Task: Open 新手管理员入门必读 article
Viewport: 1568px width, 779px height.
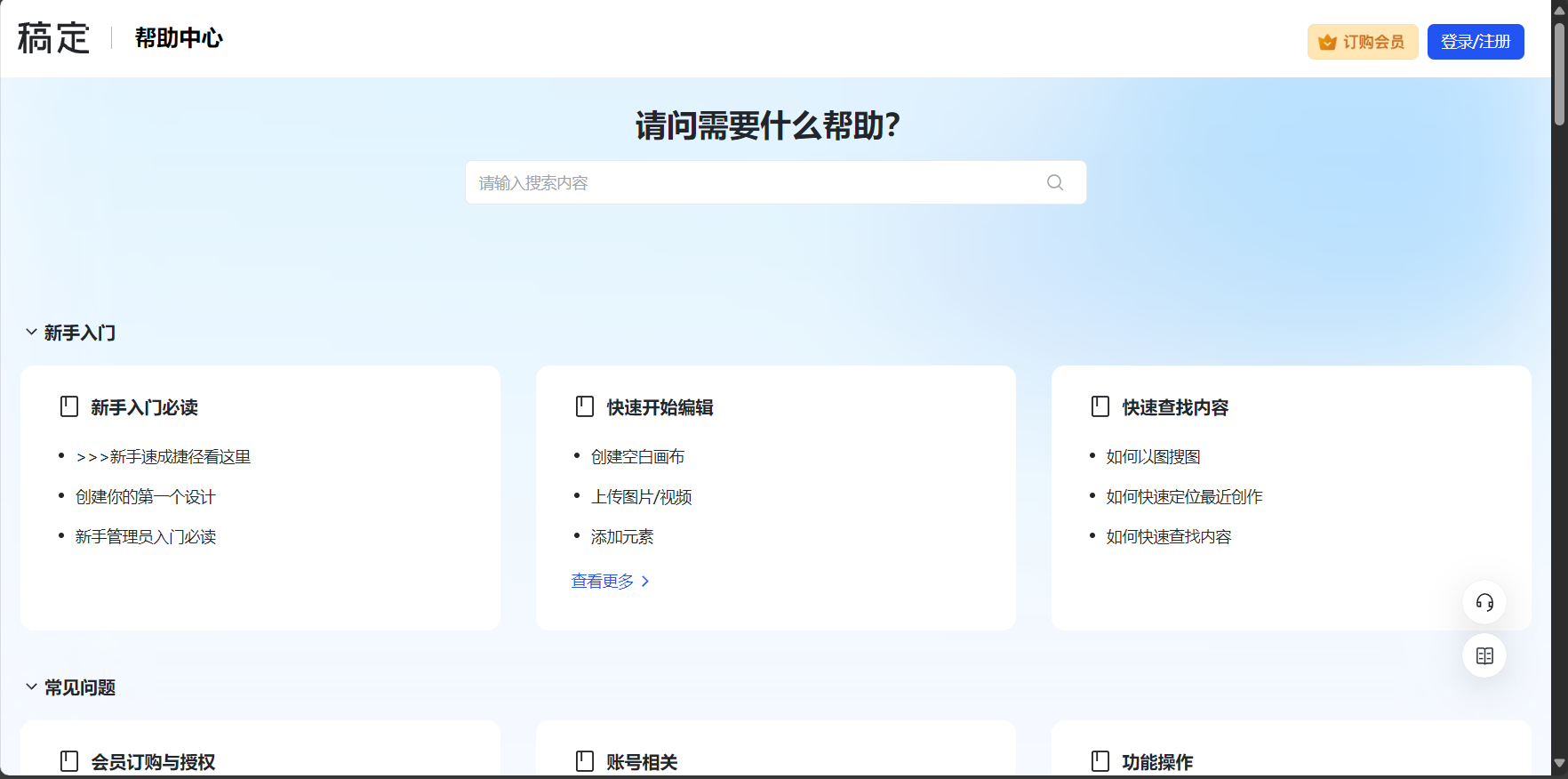Action: click(146, 537)
